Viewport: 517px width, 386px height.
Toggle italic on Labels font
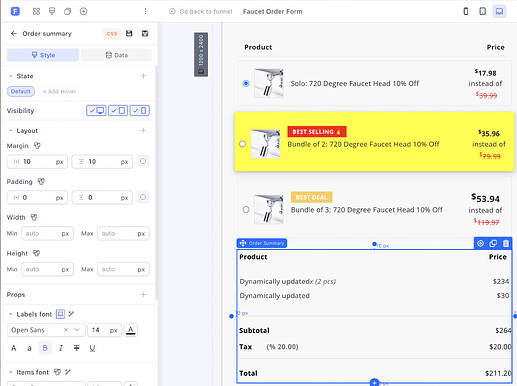[x=61, y=348]
